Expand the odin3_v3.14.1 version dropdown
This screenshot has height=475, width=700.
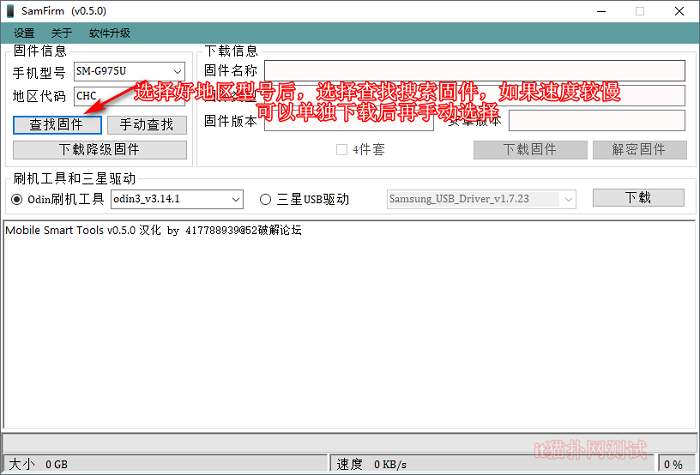tap(236, 199)
